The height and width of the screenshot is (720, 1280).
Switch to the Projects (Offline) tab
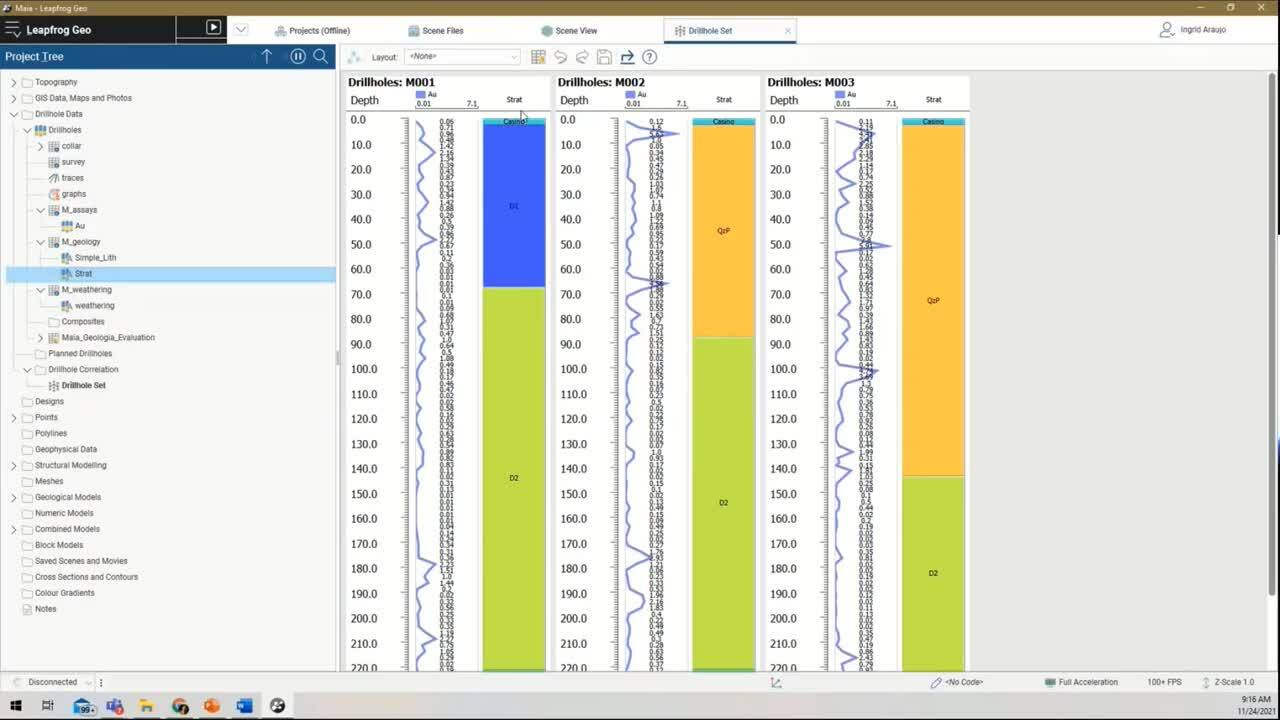(x=311, y=31)
